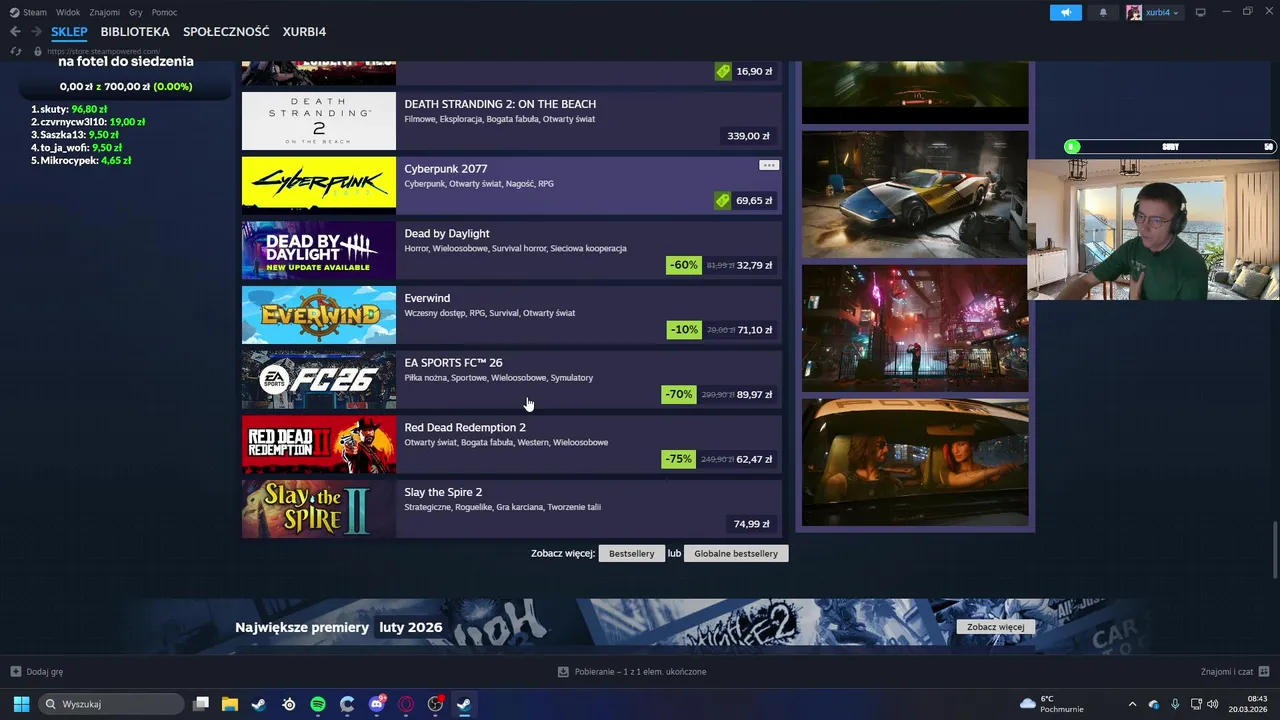Open Task View from taskbar
The image size is (1280, 720).
[x=201, y=704]
